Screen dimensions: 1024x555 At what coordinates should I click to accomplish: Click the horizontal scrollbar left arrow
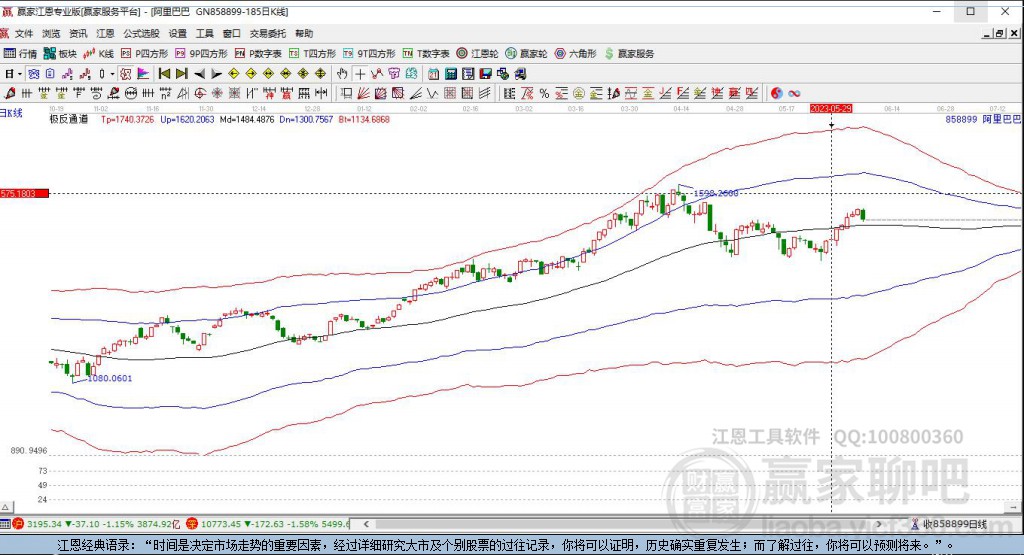coord(366,524)
